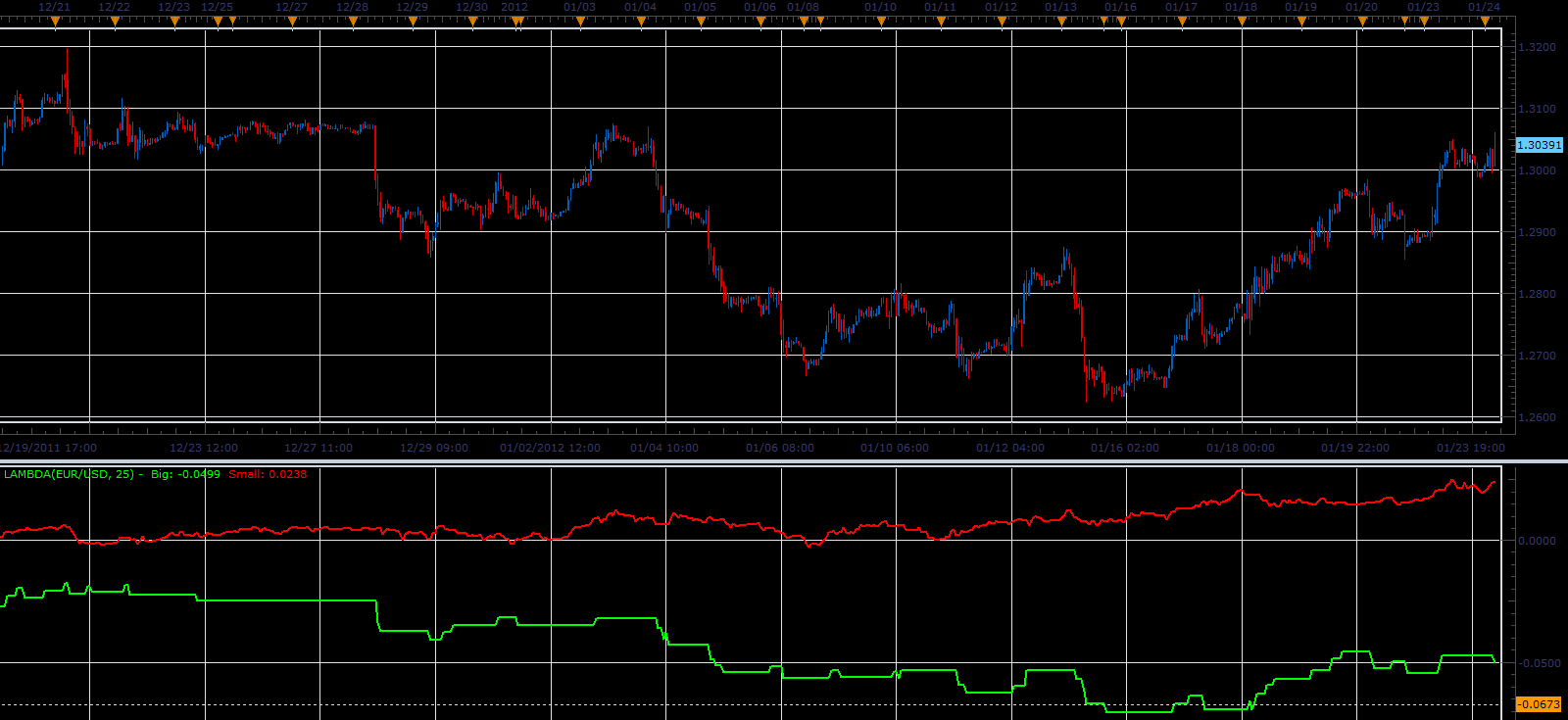Click the 1.2700 price axis label
Image resolution: width=1568 pixels, height=720 pixels.
[1537, 356]
